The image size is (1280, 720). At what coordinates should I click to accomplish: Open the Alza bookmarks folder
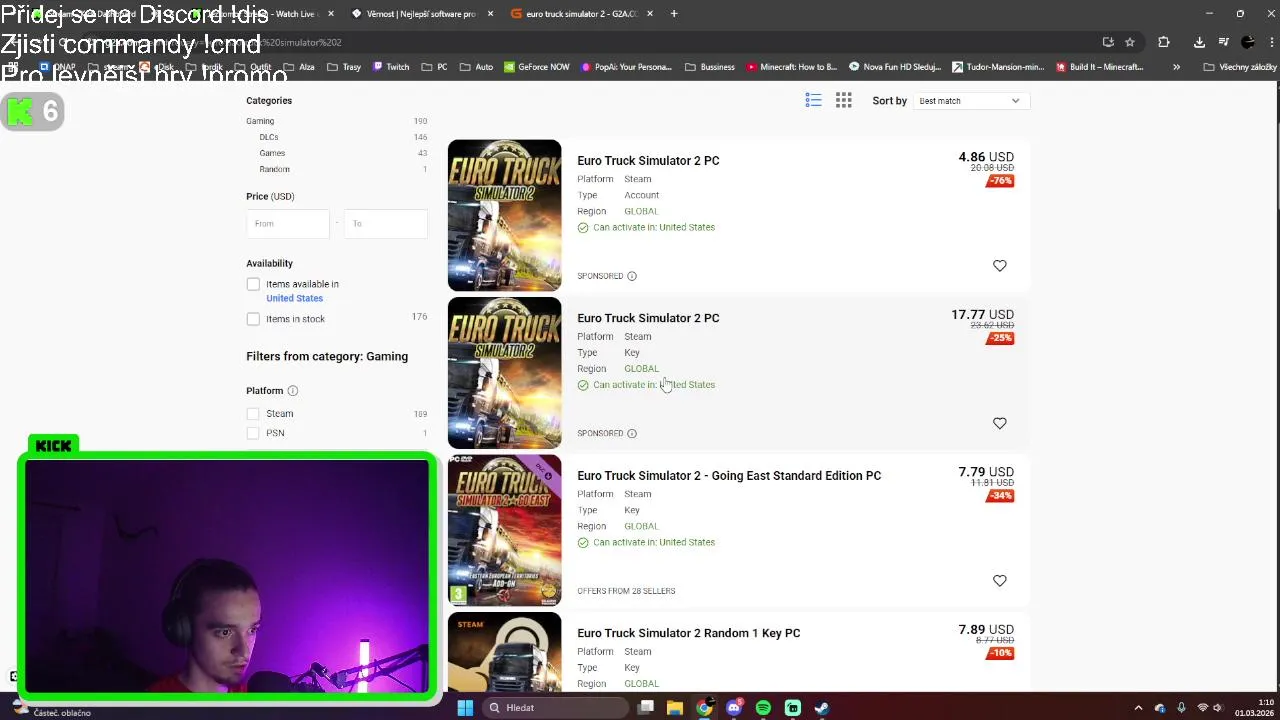tap(297, 67)
